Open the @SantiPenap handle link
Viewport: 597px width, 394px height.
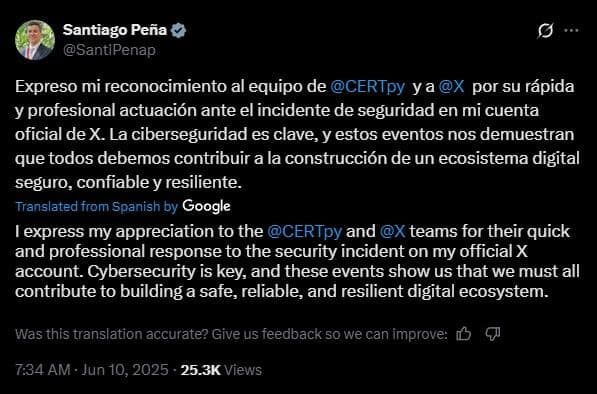click(109, 50)
